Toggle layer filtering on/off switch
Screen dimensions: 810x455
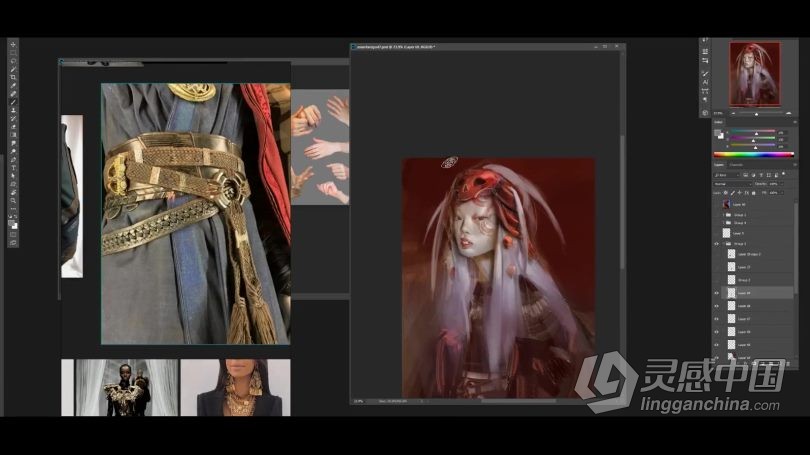point(784,174)
